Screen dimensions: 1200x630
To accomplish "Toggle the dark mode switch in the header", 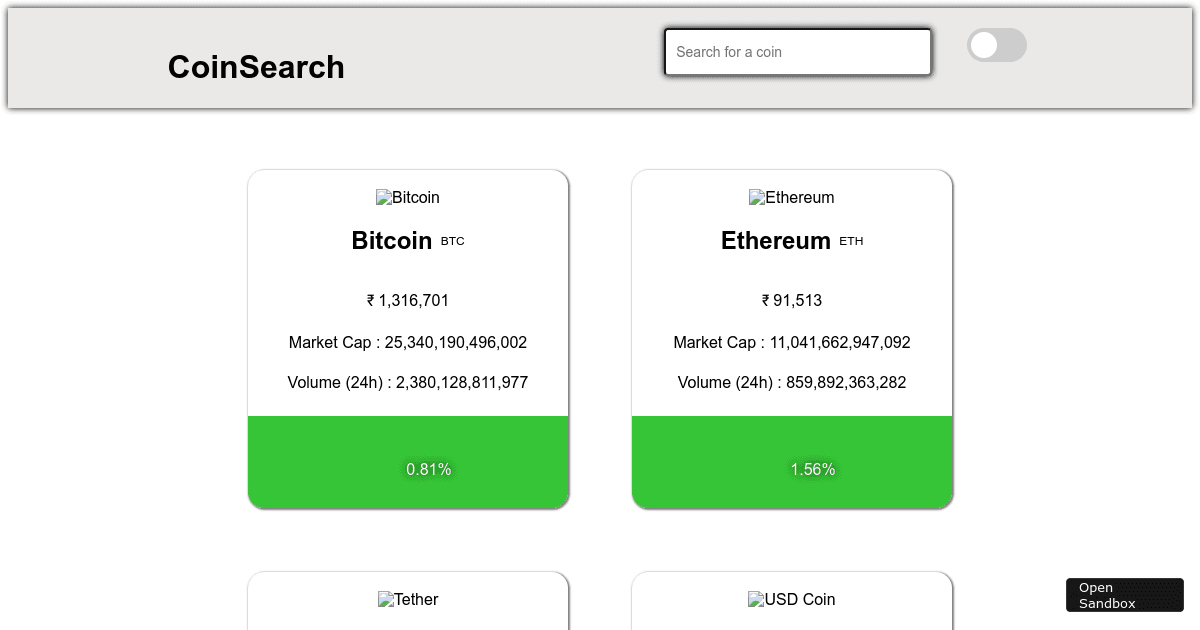I will tap(997, 45).
